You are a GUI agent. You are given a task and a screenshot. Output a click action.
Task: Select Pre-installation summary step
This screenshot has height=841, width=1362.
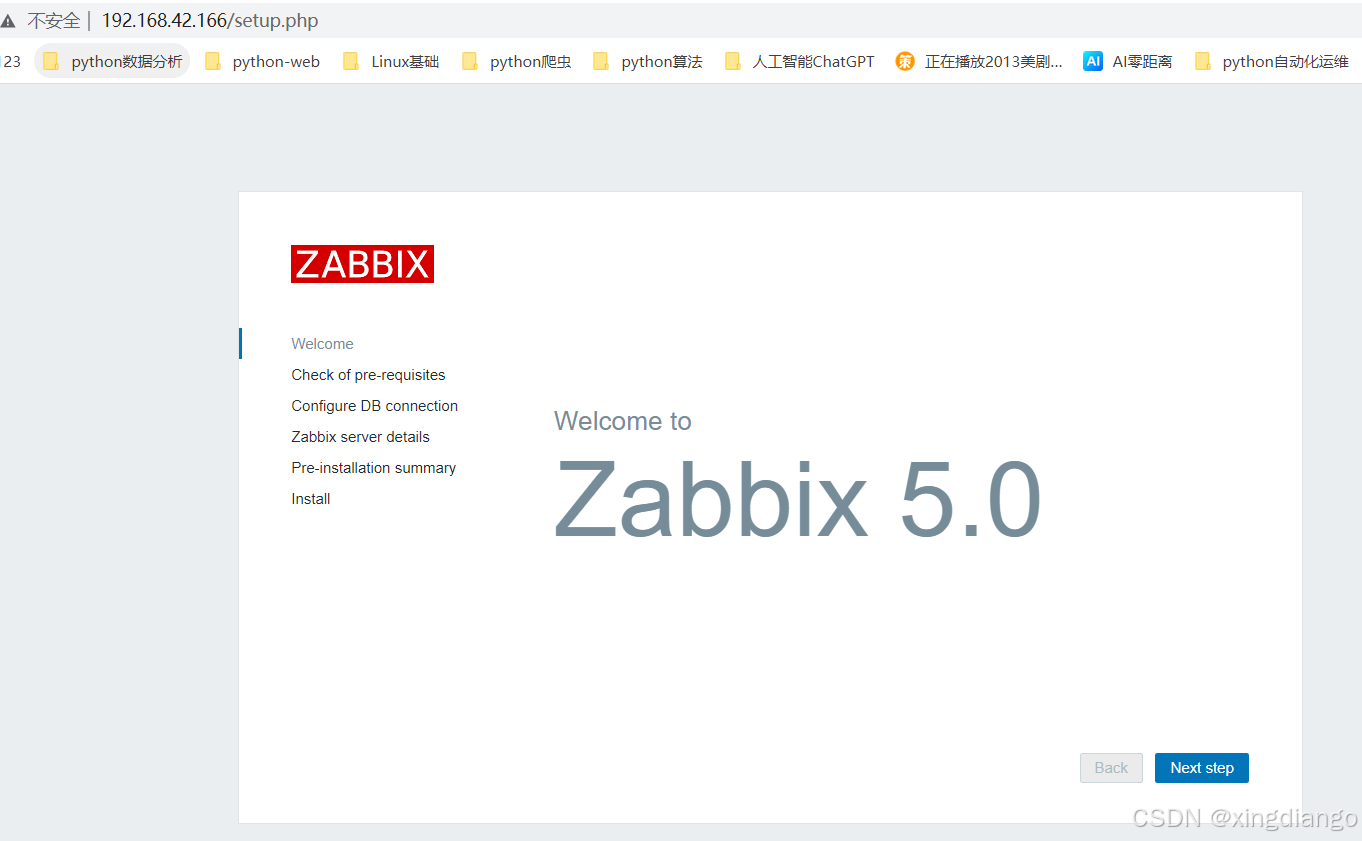point(373,468)
